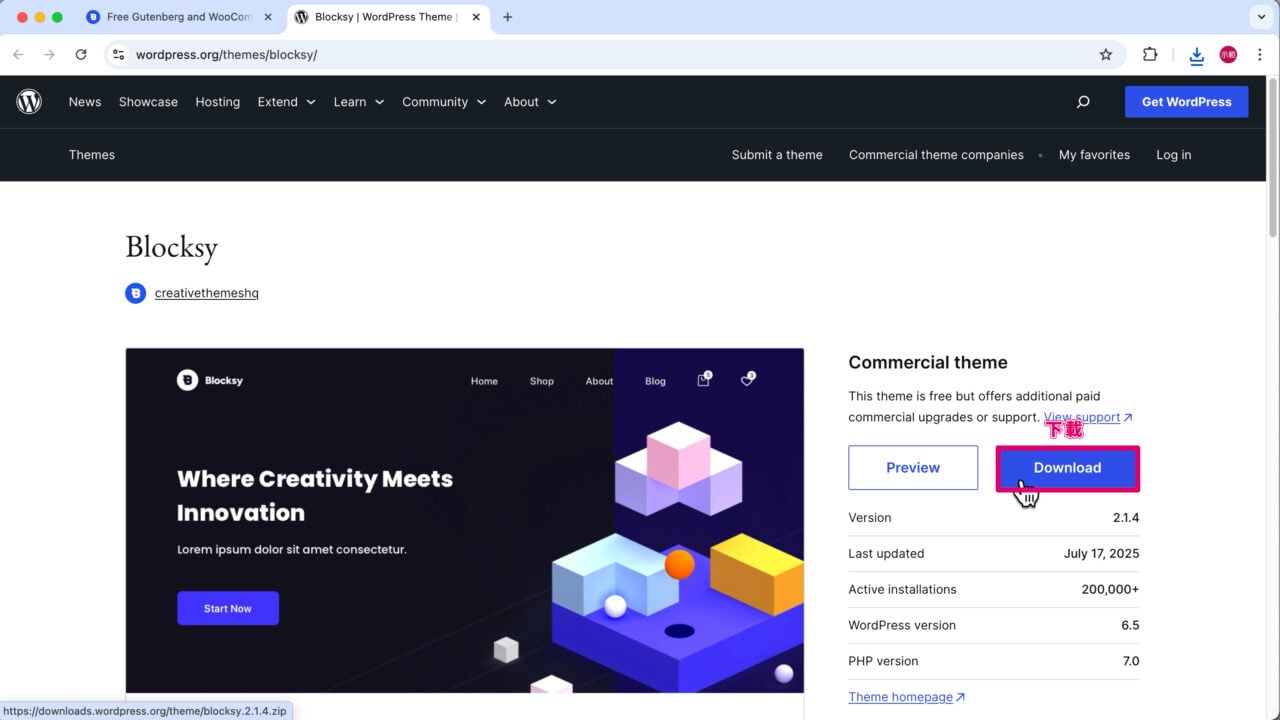This screenshot has width=1280, height=720.
Task: Expand the Community dropdown menu
Action: click(x=443, y=102)
